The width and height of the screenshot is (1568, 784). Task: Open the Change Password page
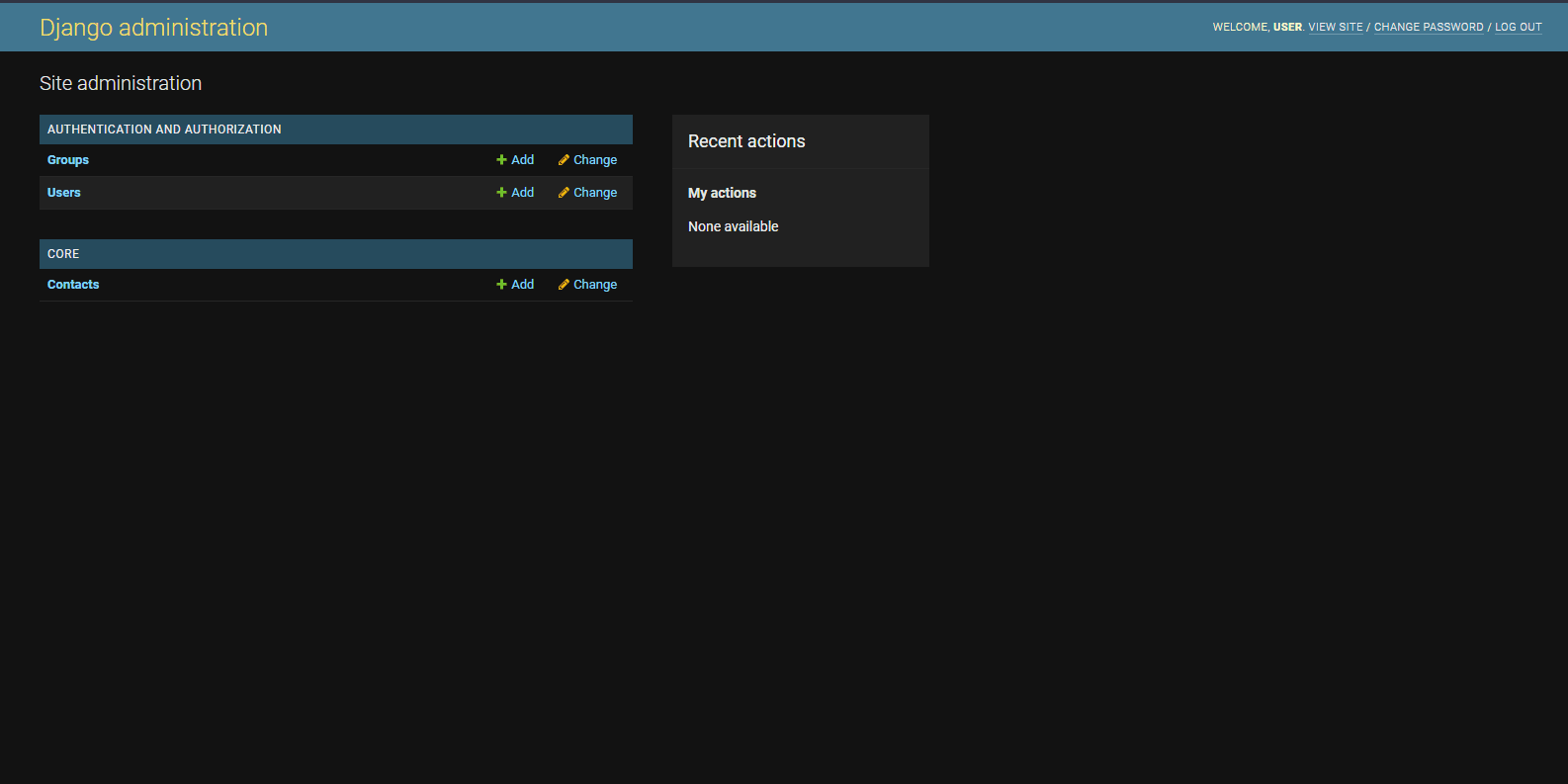point(1428,28)
